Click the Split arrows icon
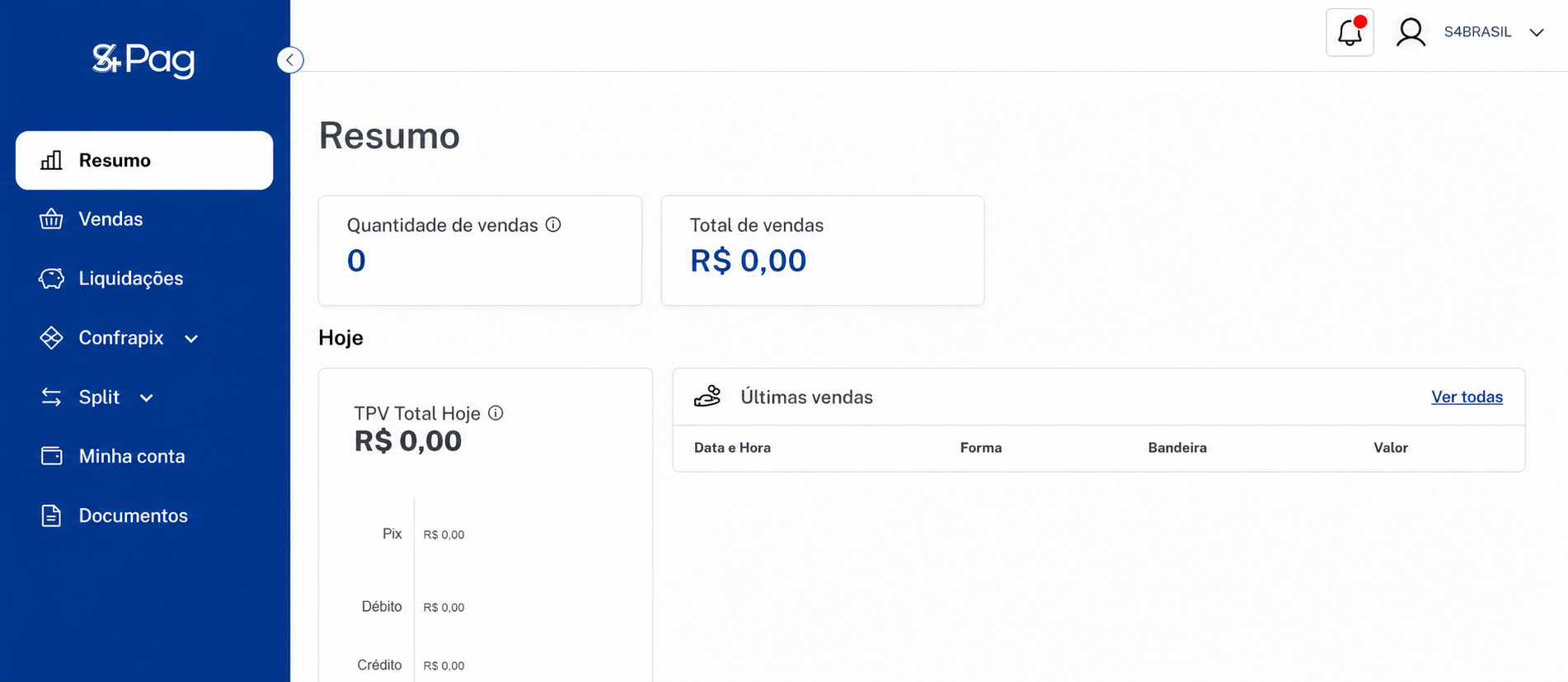 (51, 397)
